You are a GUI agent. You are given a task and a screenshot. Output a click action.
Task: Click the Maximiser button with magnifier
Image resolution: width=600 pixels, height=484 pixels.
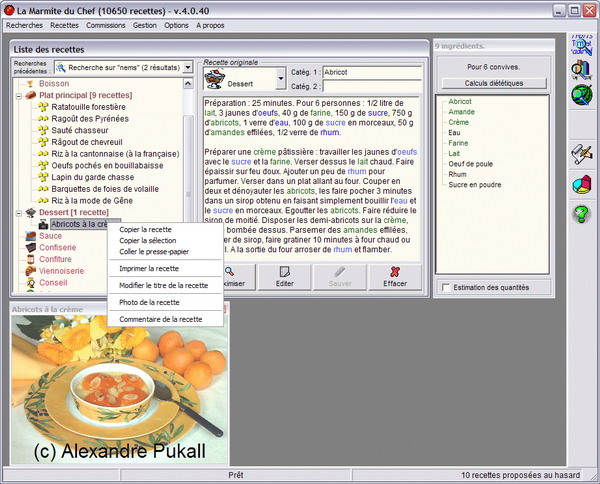[238, 277]
